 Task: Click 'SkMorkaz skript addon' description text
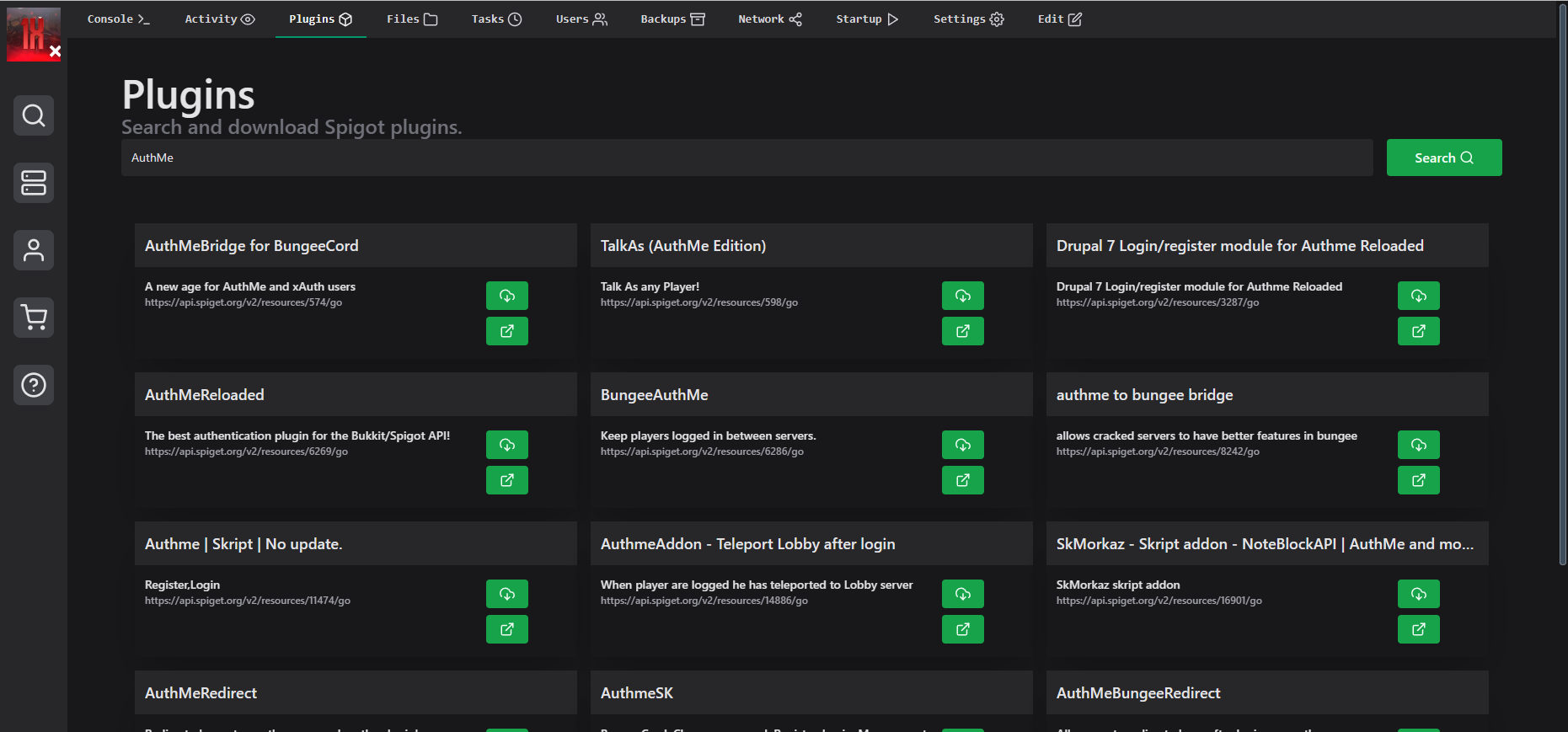coord(1118,585)
